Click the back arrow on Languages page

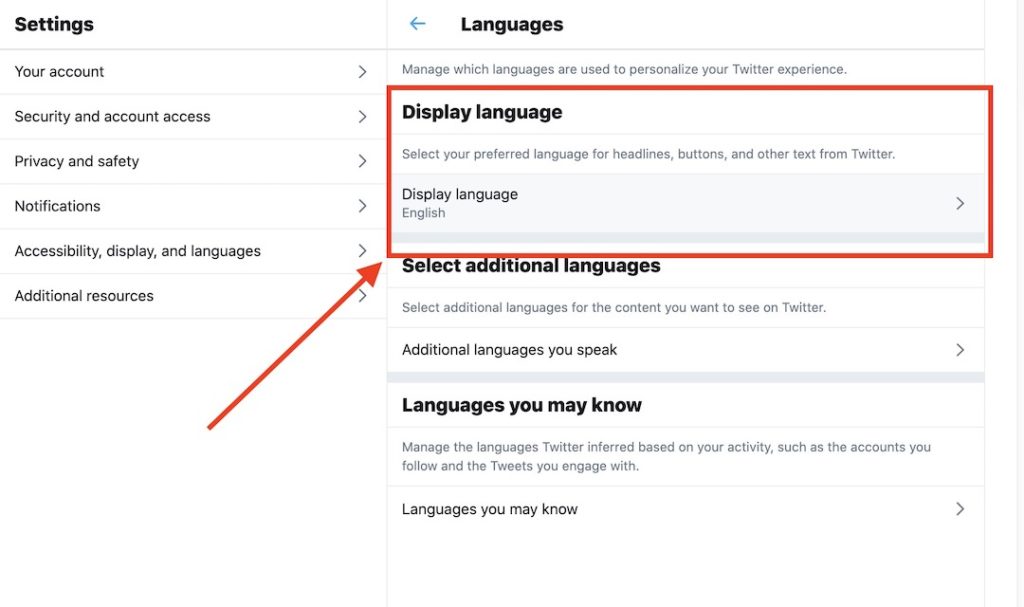pyautogui.click(x=417, y=23)
